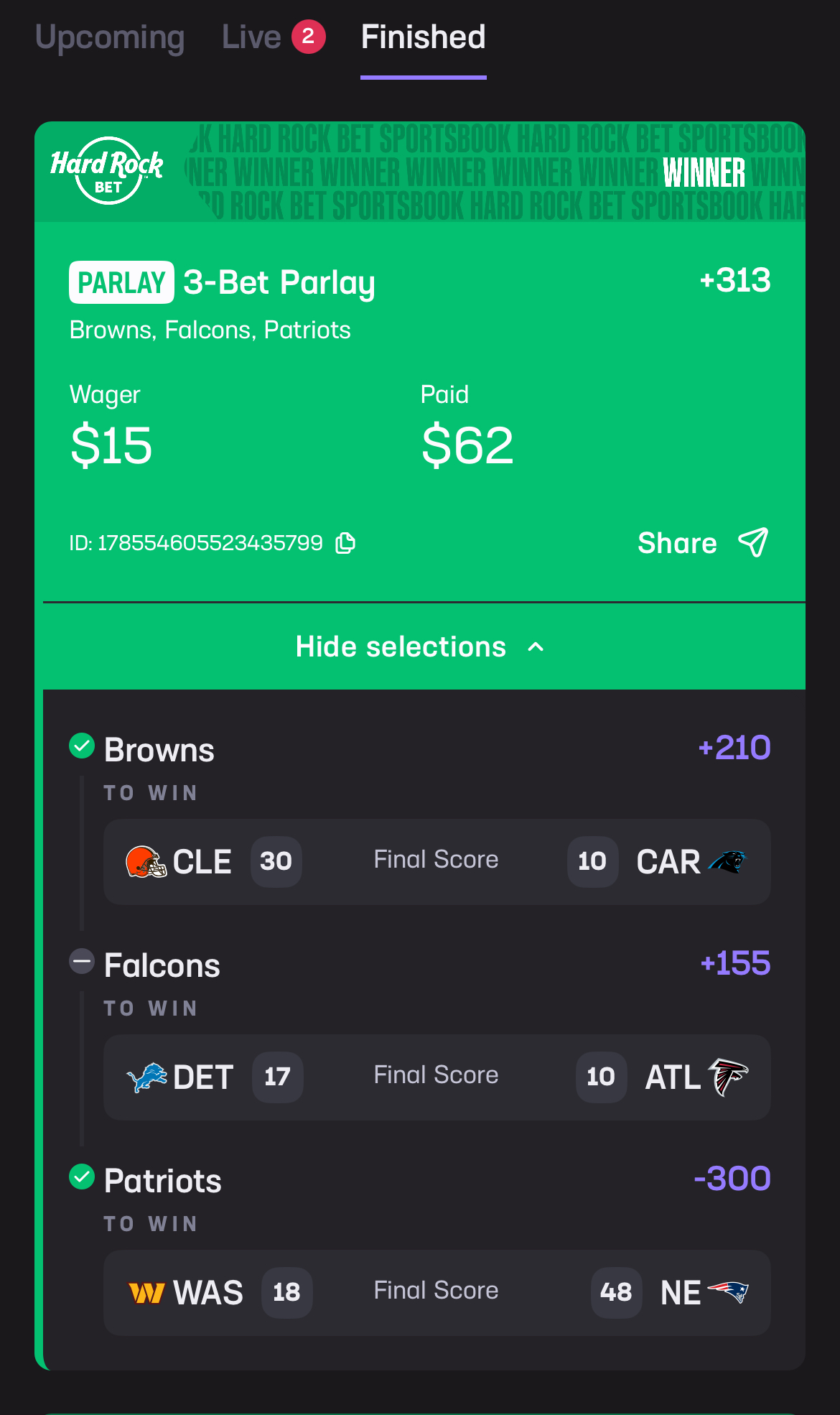Collapse selections with the upward chevron

(536, 646)
